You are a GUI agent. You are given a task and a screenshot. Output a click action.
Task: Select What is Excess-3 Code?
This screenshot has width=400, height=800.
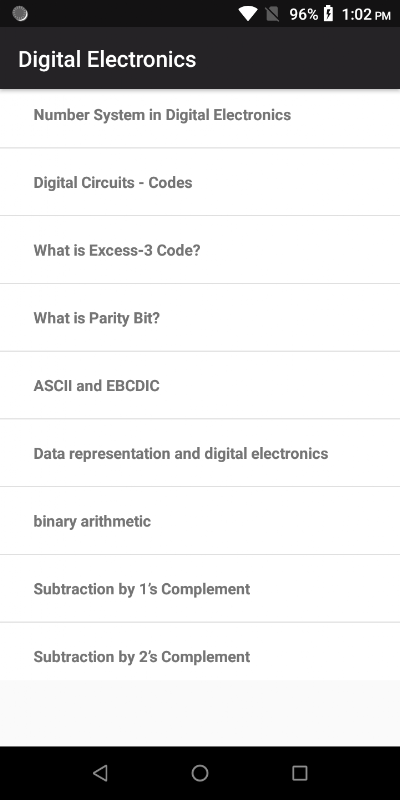[x=200, y=250]
